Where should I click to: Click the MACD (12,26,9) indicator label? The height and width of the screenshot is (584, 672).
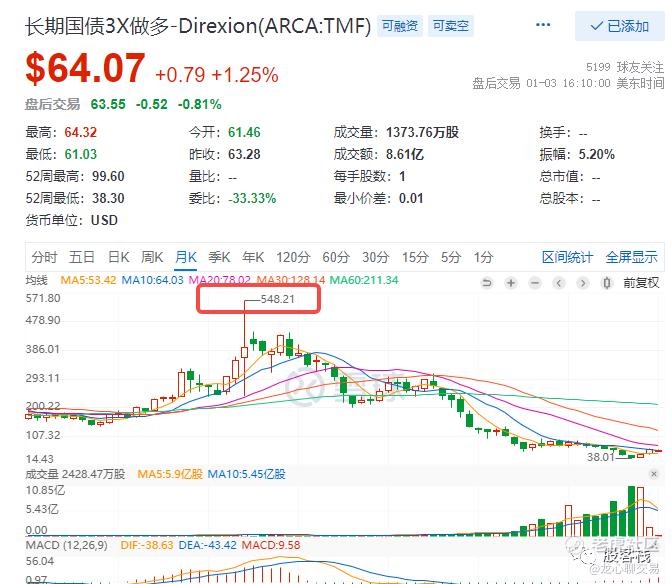point(66,545)
